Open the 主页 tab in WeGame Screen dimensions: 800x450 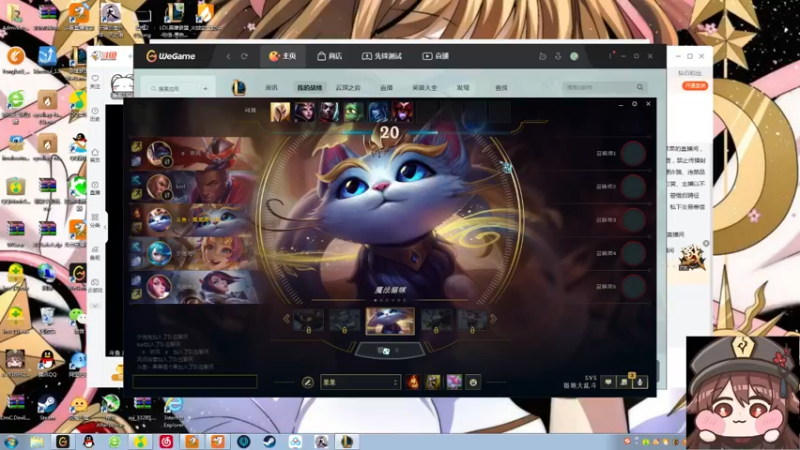(283, 56)
